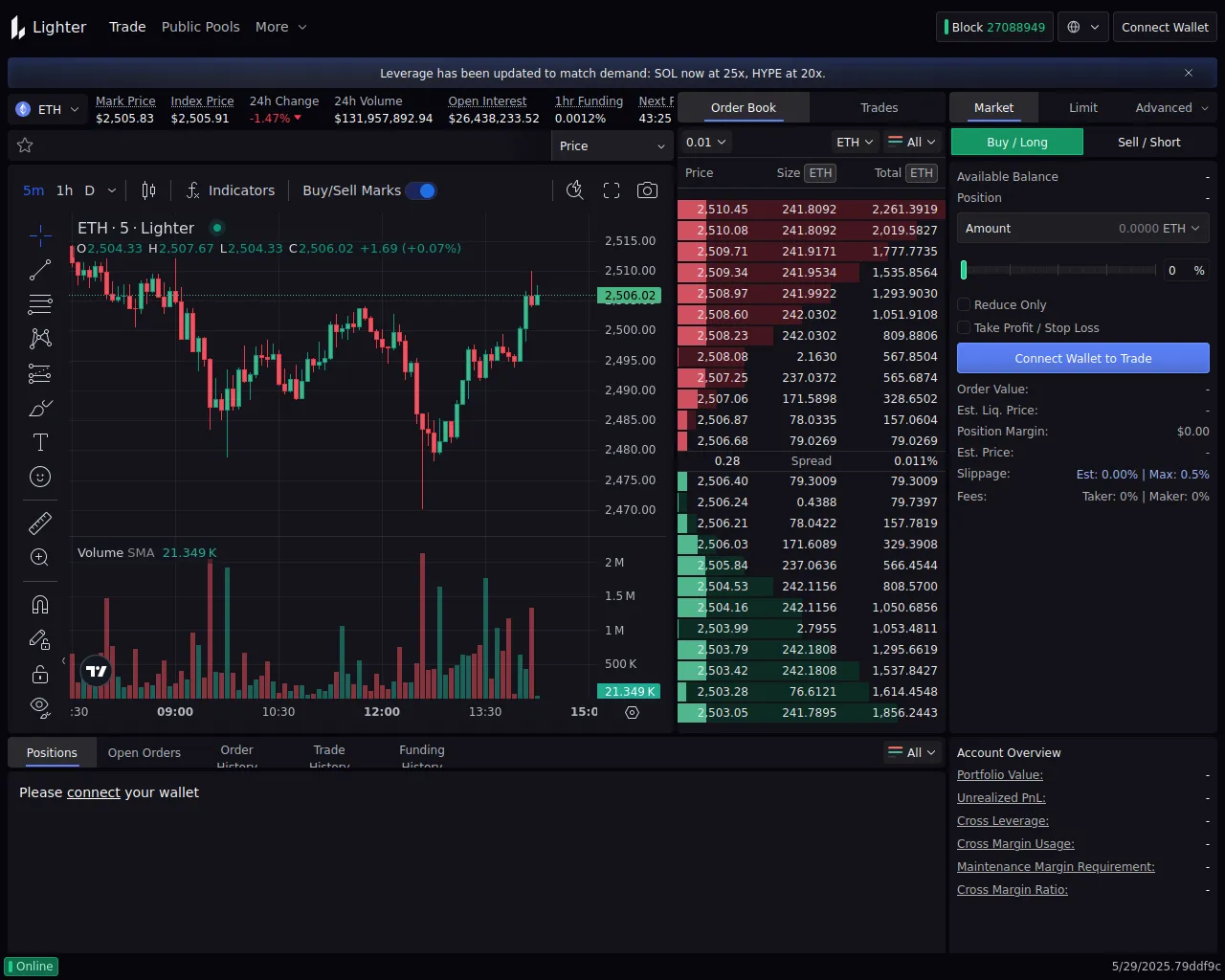Expand the More navigation menu
Viewport: 1225px width, 980px height.
[281, 27]
